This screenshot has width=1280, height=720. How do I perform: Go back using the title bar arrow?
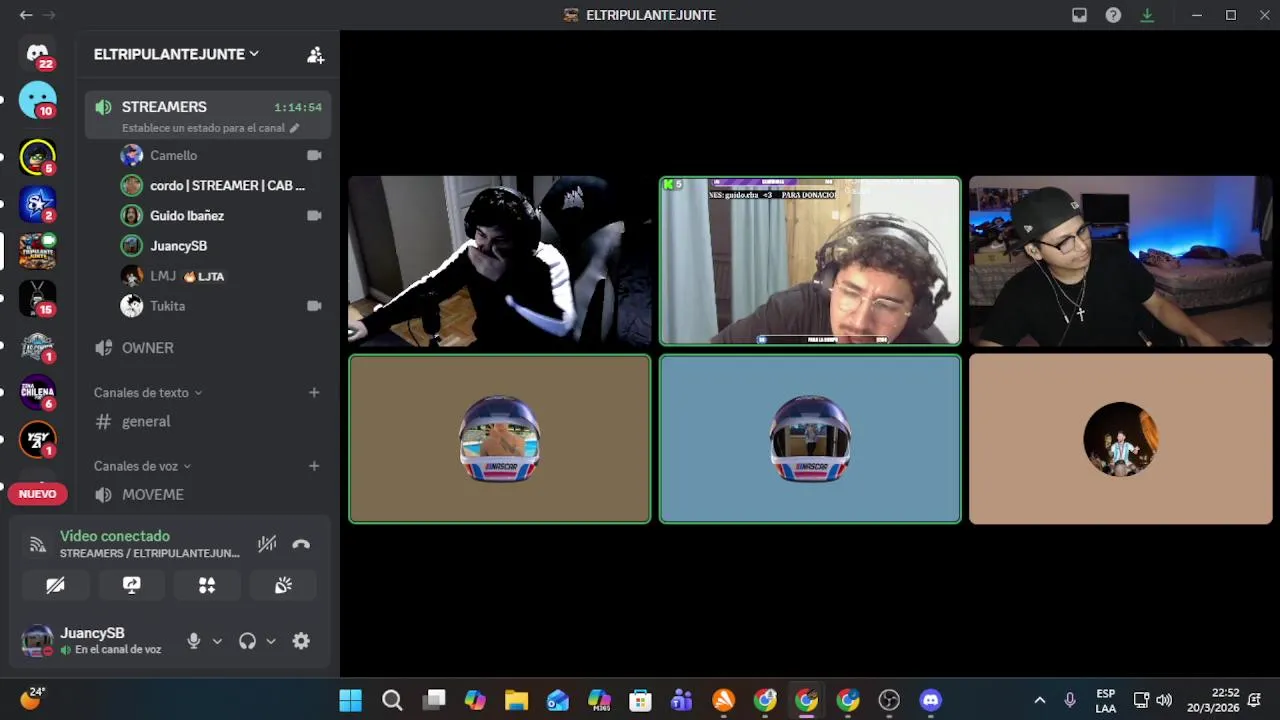click(x=26, y=15)
